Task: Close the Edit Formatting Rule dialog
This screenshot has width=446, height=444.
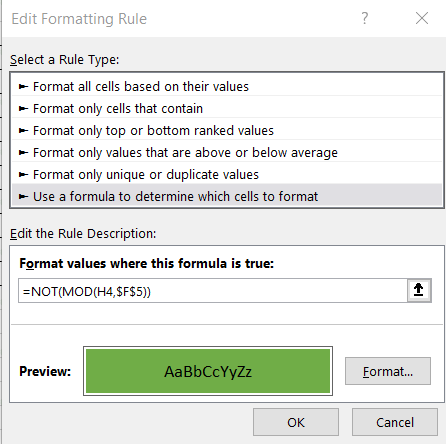Action: [x=422, y=18]
